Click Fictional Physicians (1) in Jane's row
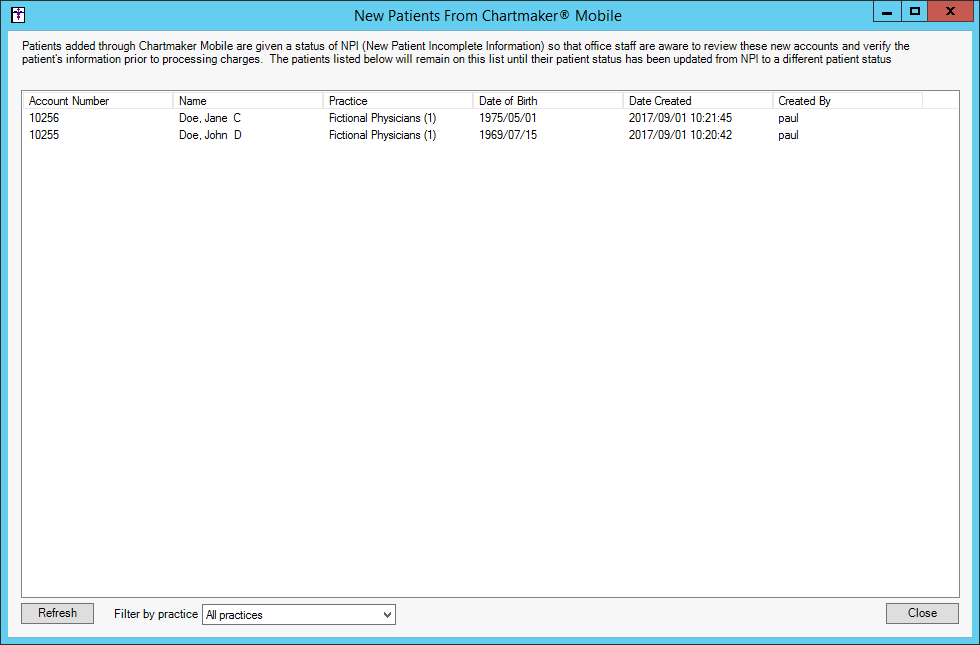 coord(382,118)
